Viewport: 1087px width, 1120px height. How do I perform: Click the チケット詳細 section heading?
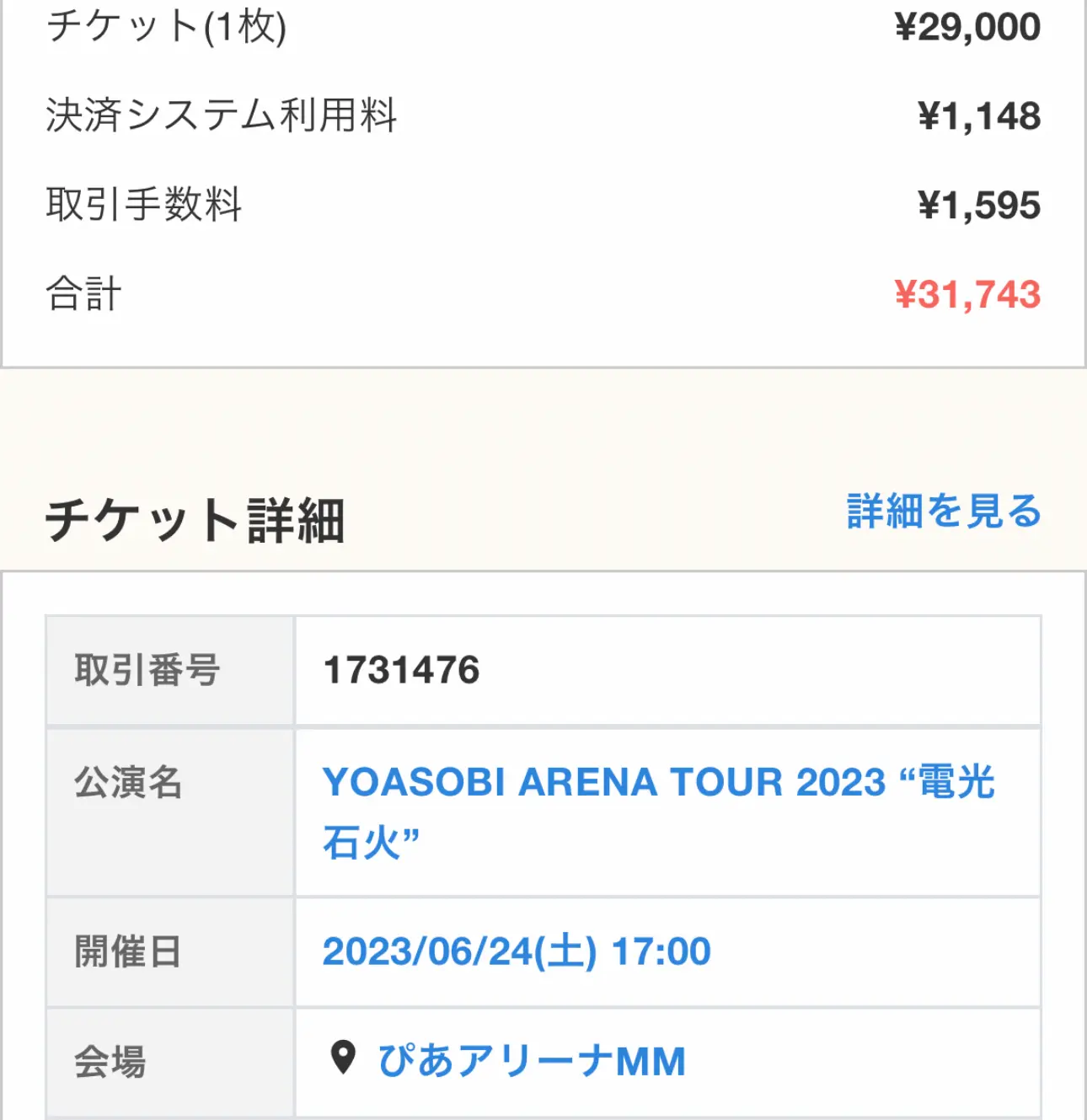(x=195, y=520)
